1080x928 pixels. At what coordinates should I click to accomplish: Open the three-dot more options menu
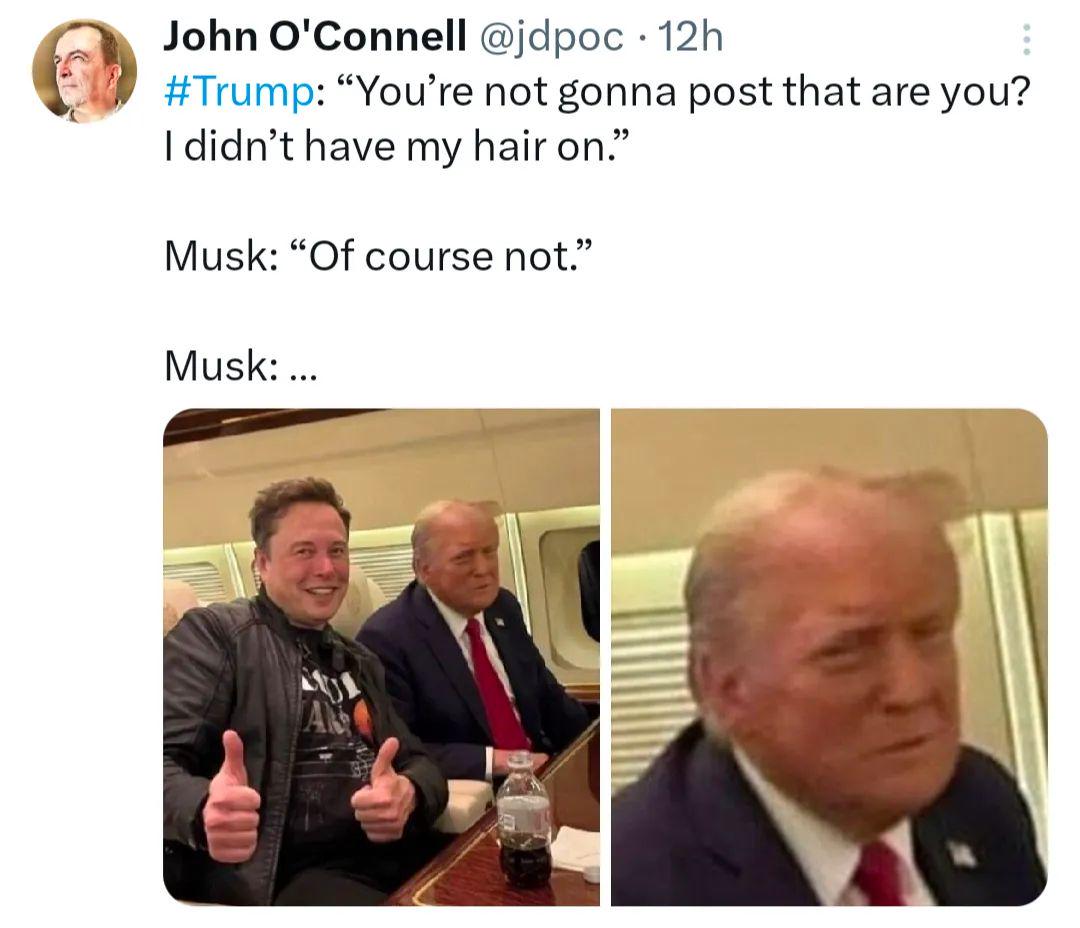pos(1026,39)
